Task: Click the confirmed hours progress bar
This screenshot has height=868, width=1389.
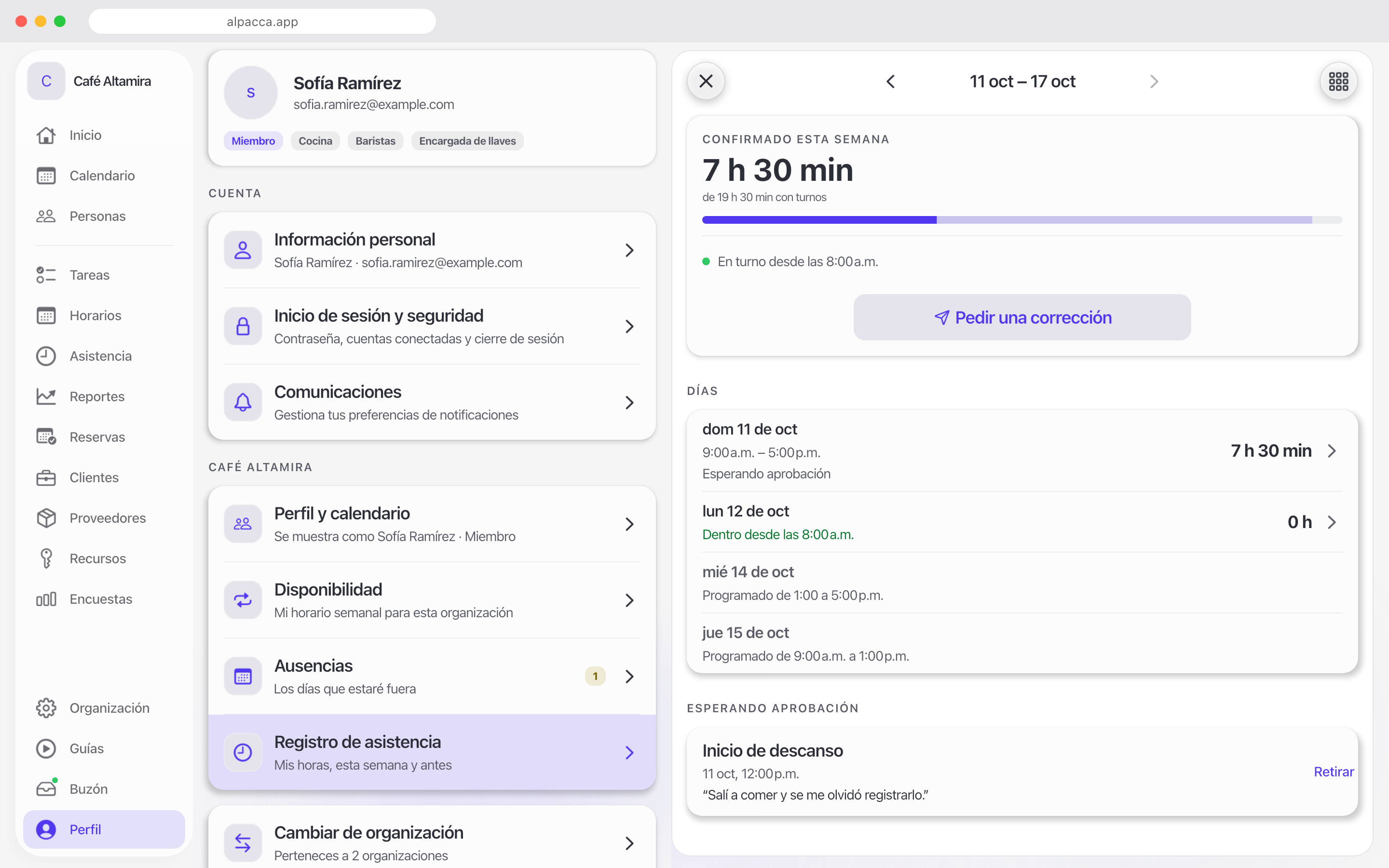Action: (1021, 220)
